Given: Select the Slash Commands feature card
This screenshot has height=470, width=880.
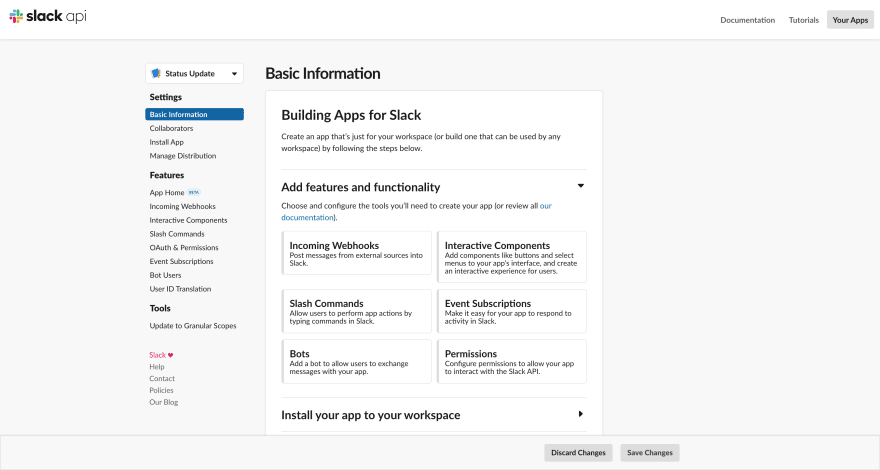Looking at the screenshot, I should click(356, 311).
